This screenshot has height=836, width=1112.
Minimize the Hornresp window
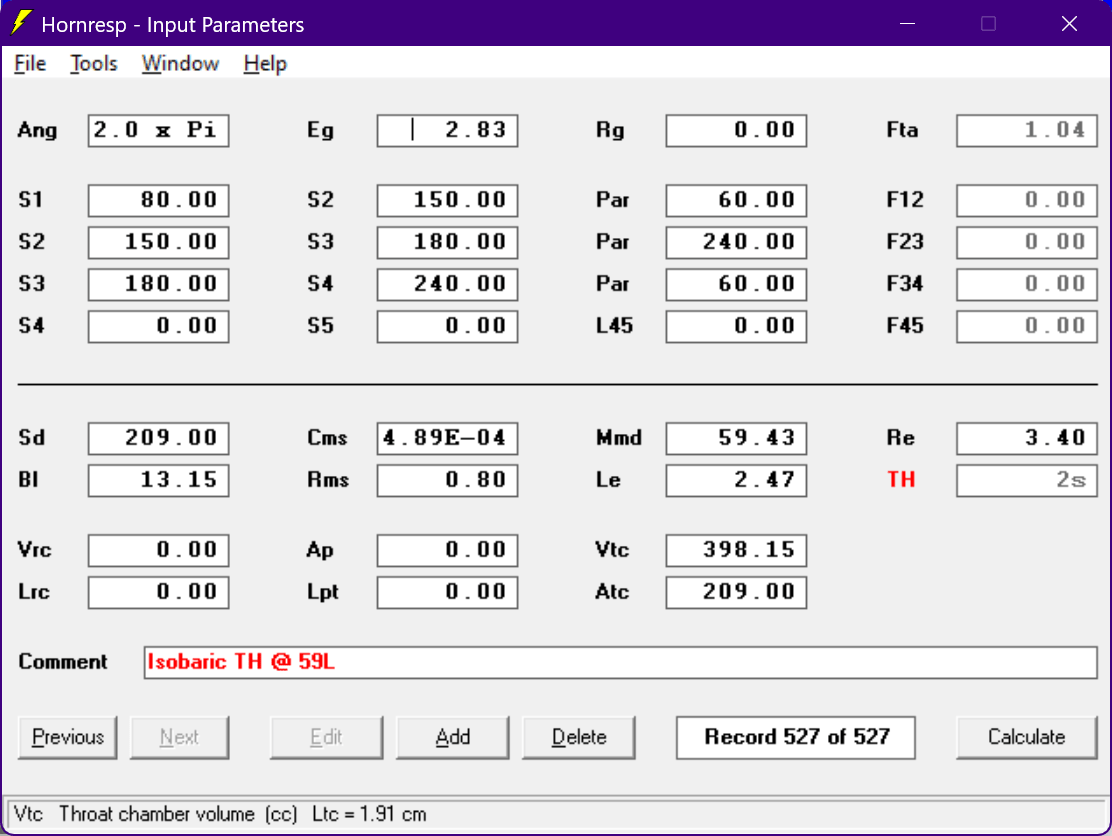coord(907,23)
